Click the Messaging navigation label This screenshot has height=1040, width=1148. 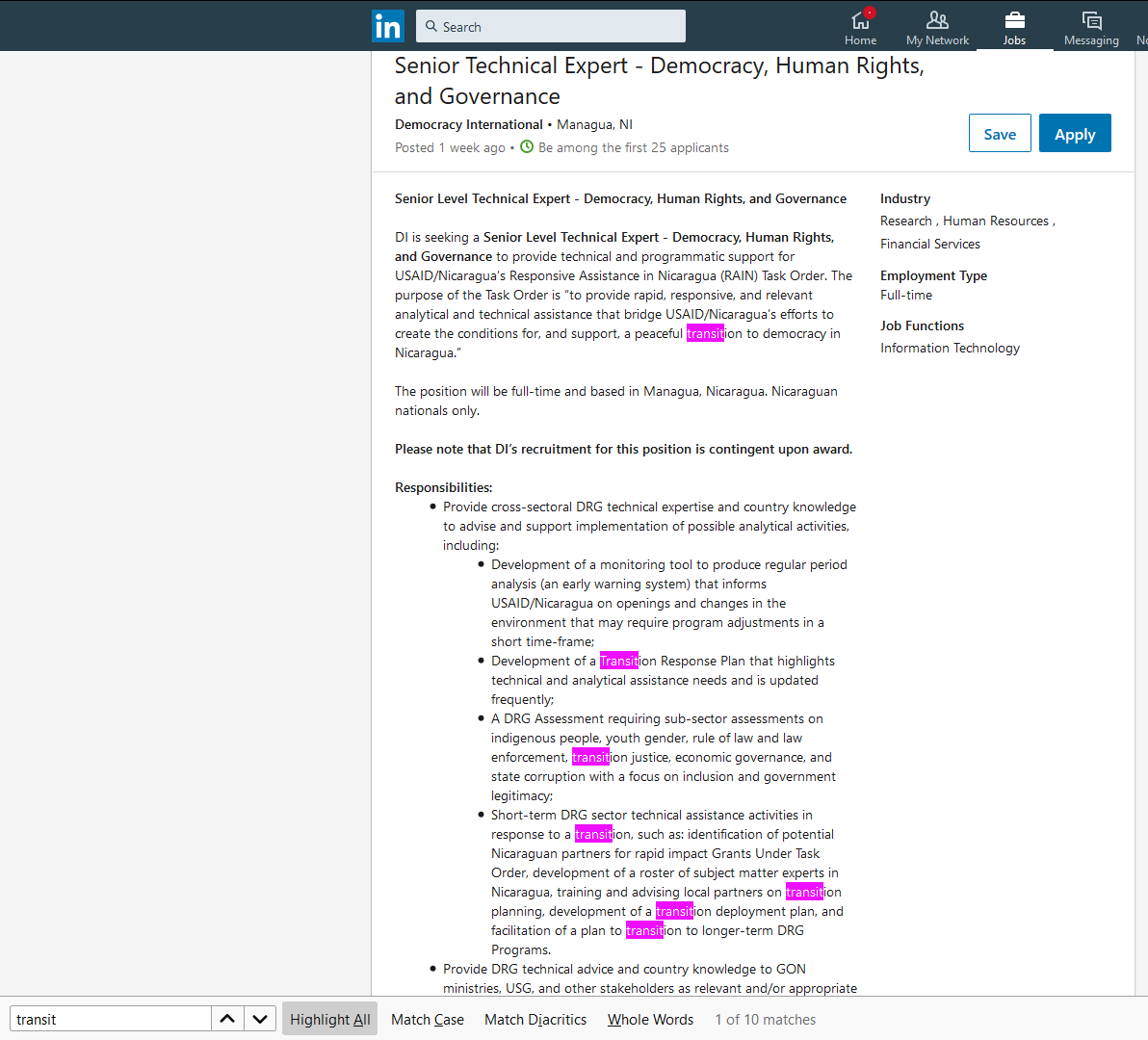1091,40
